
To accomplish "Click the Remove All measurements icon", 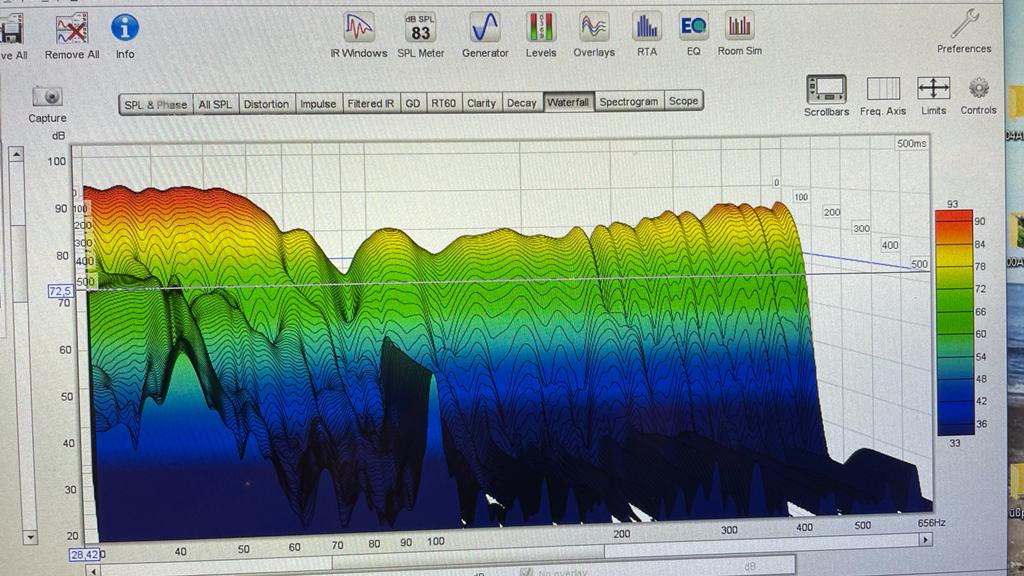I will tap(72, 28).
